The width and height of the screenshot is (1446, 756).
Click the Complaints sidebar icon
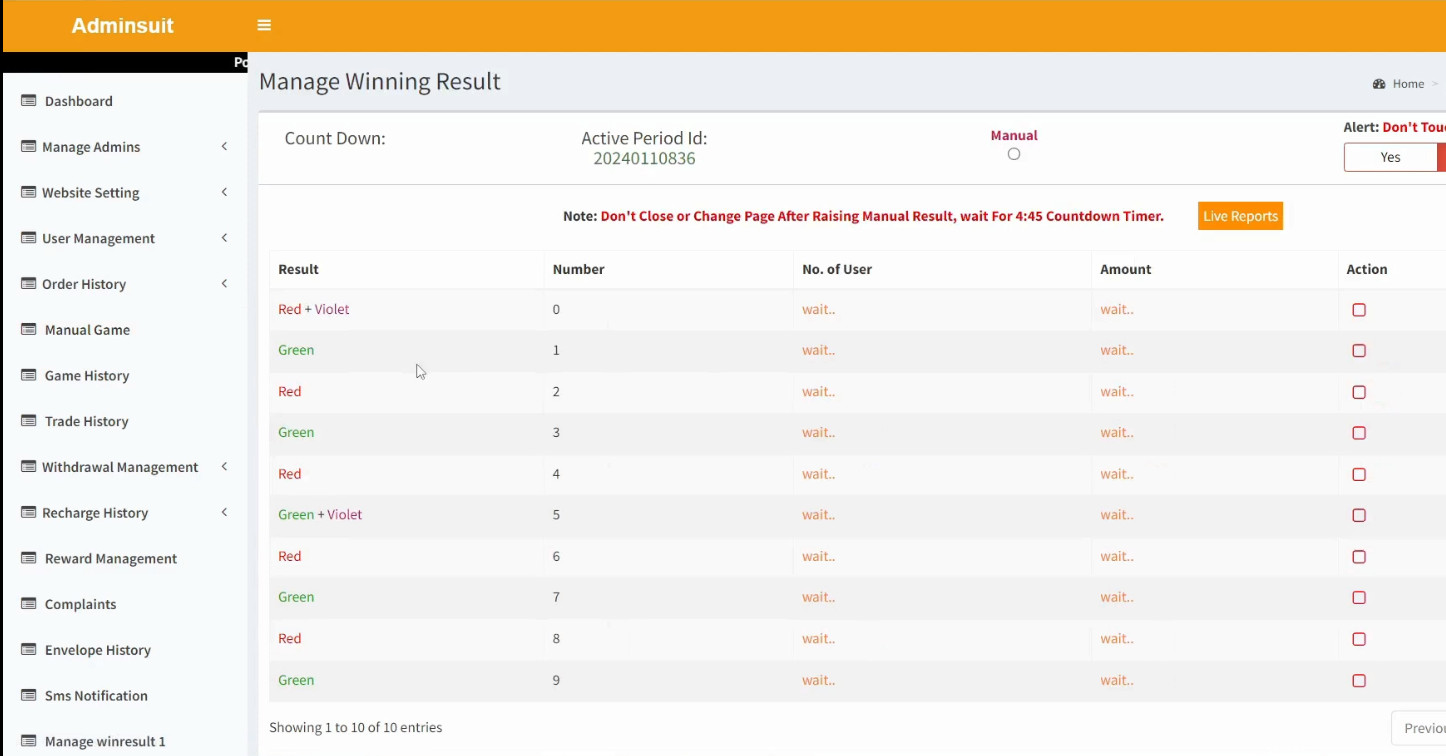pyautogui.click(x=28, y=604)
